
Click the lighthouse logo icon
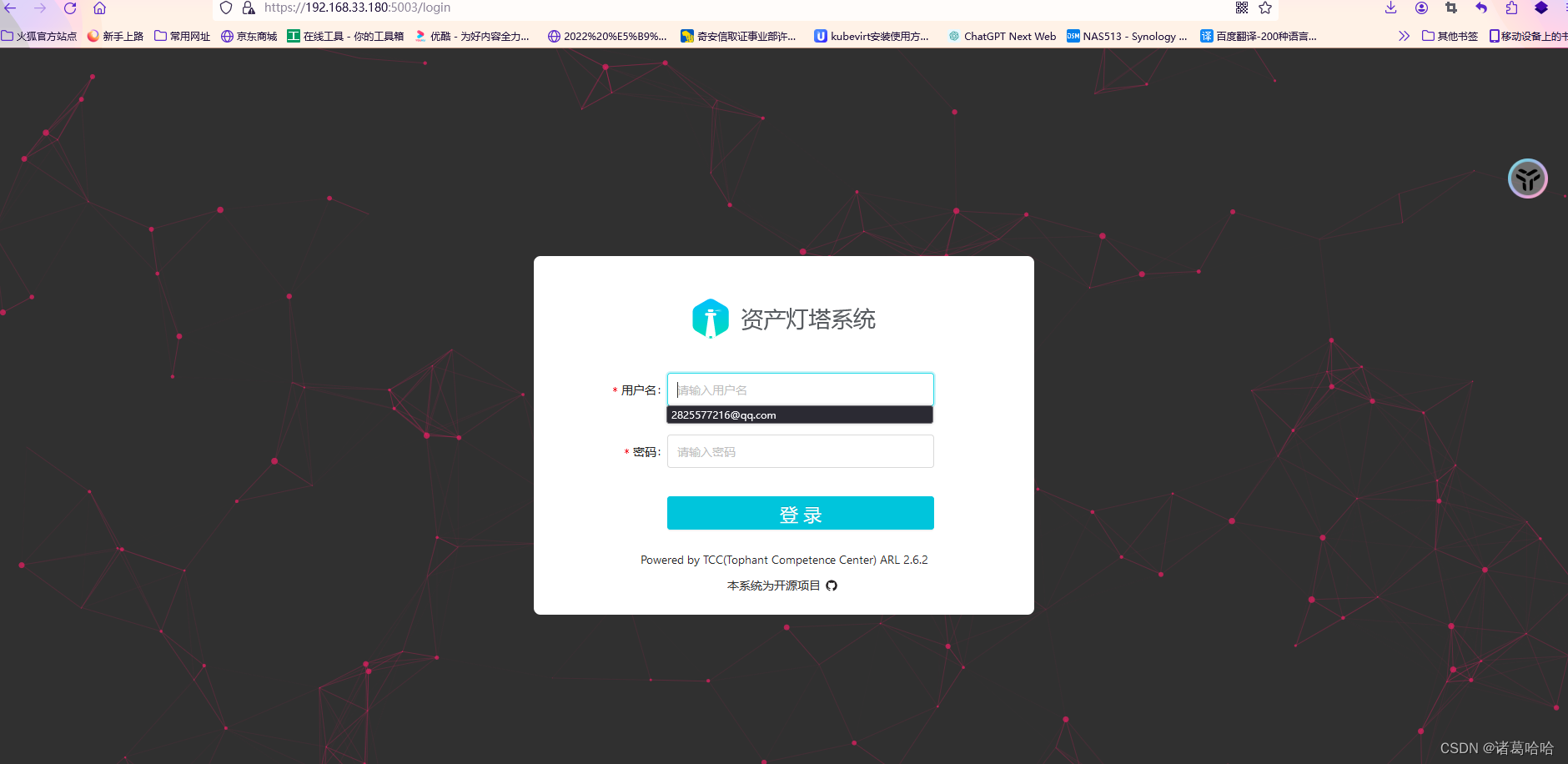coord(711,319)
